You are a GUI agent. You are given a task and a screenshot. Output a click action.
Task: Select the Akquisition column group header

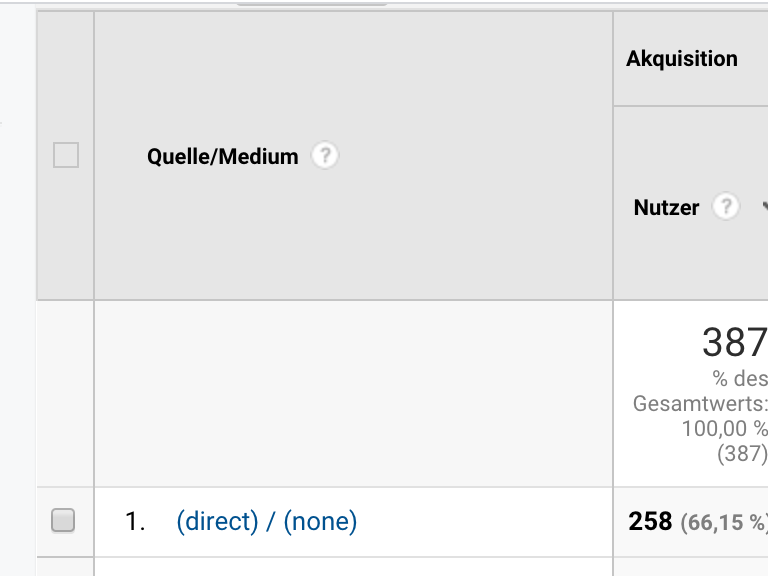click(x=681, y=59)
